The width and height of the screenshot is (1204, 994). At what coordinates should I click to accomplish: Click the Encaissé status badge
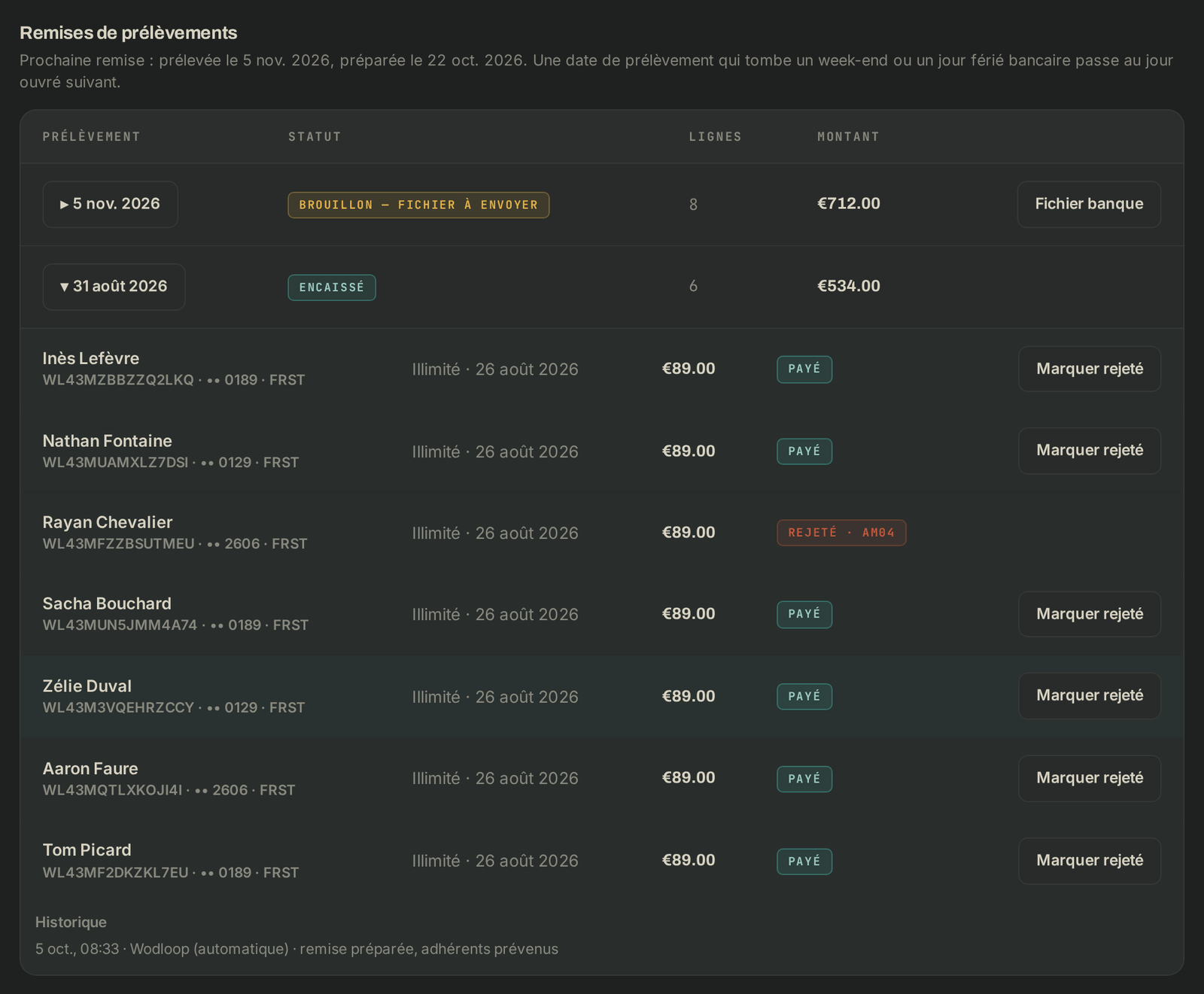(x=332, y=287)
